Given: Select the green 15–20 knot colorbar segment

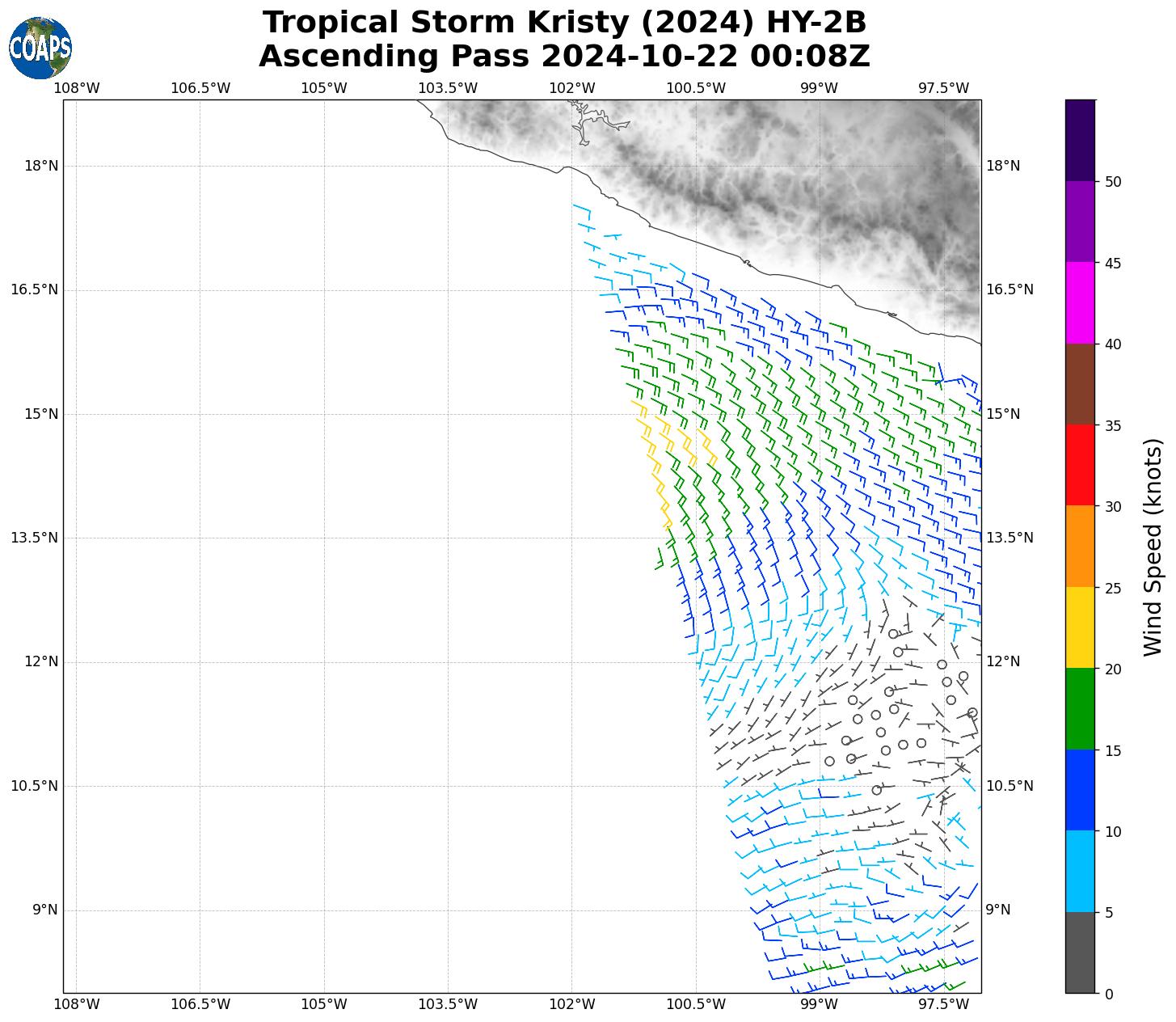Looking at the screenshot, I should tap(1080, 709).
